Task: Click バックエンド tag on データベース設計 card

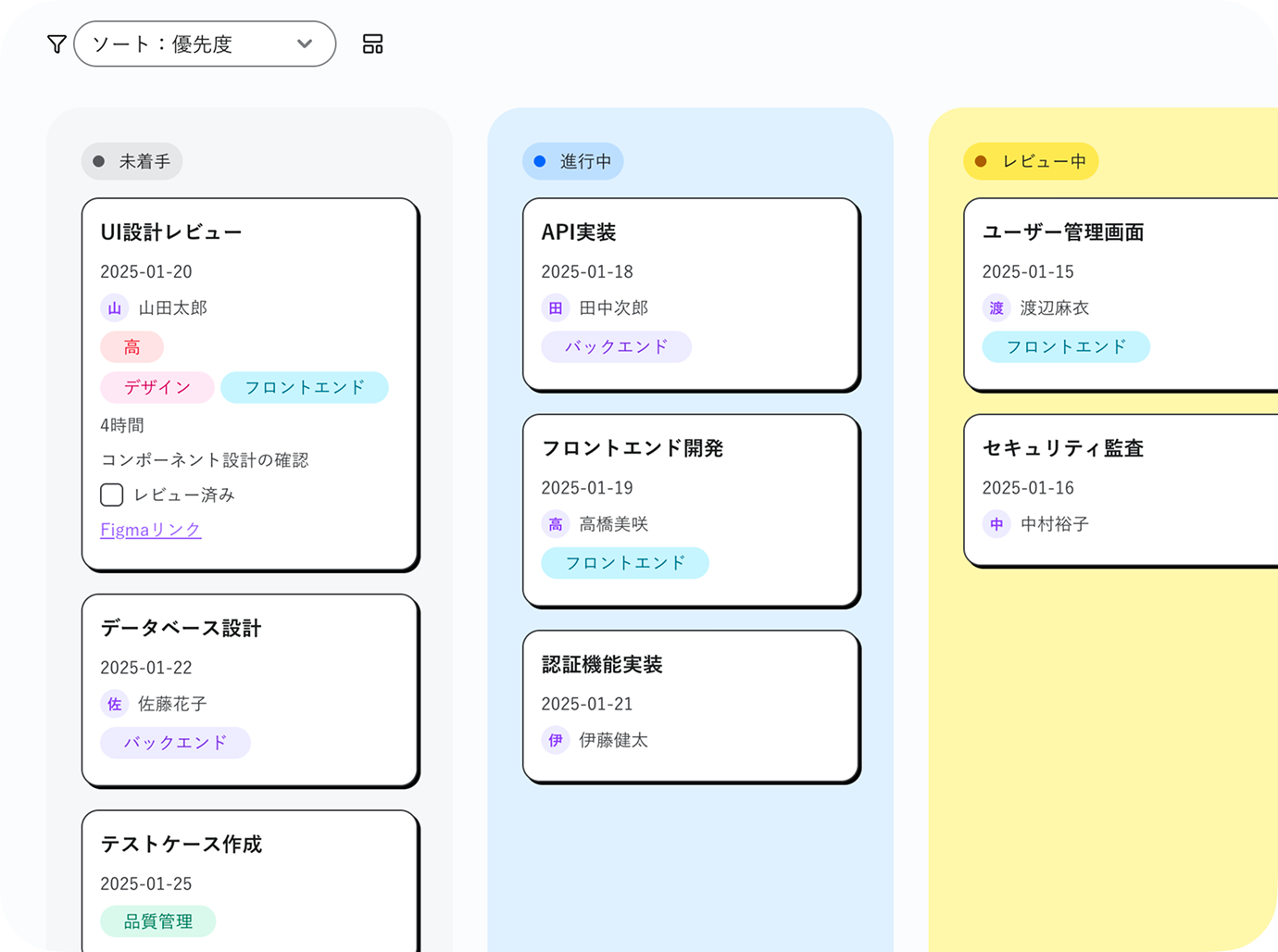Action: 175,743
